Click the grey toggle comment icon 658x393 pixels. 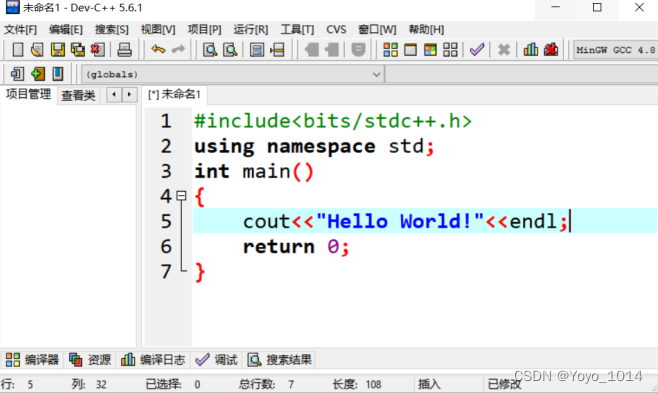(x=358, y=50)
